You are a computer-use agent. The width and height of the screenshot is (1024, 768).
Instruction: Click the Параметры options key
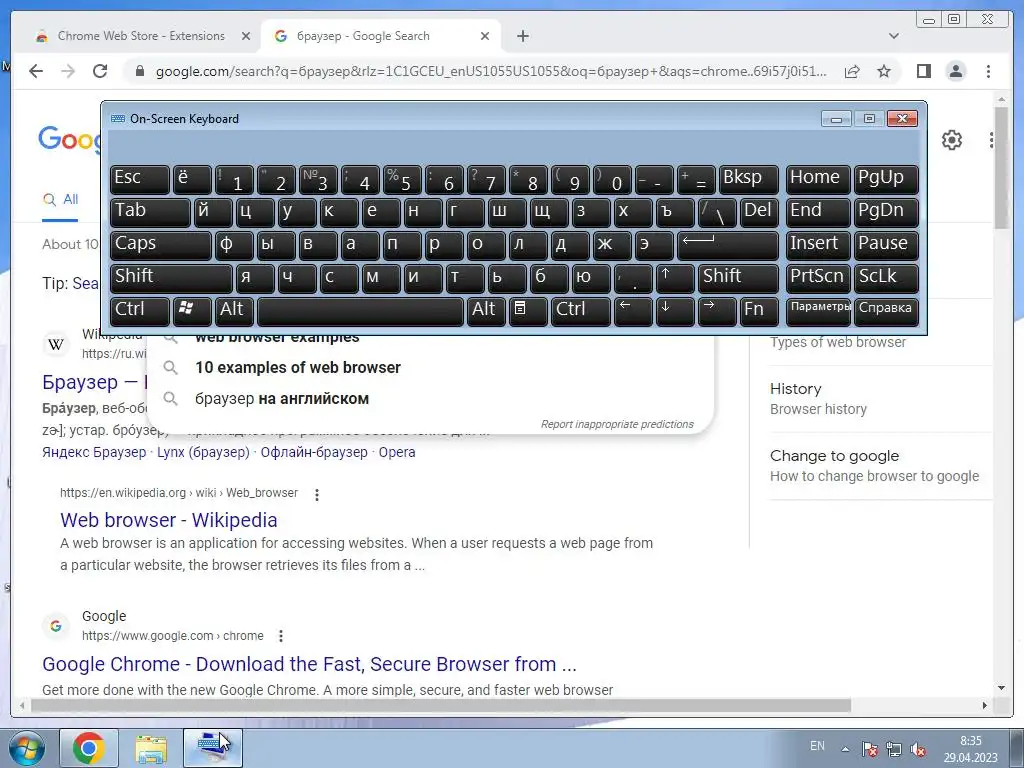(818, 310)
